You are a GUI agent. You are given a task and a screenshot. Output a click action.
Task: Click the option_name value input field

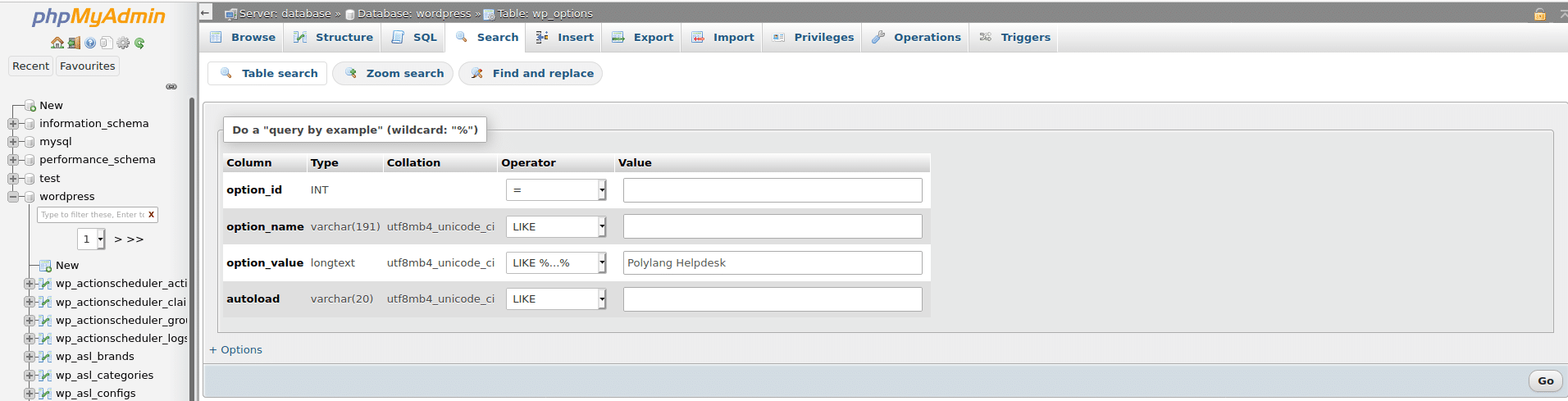(x=773, y=227)
